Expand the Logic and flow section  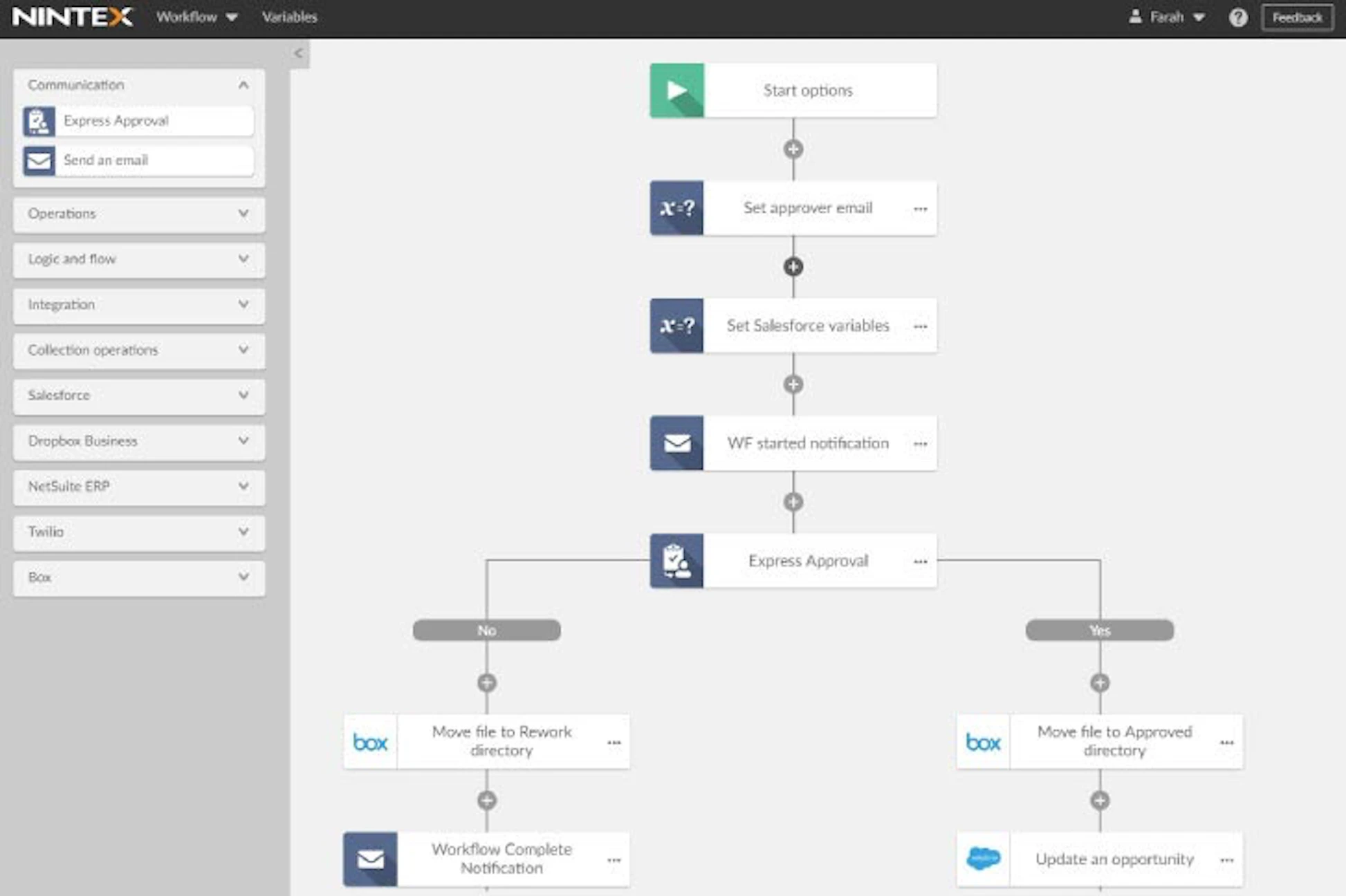243,259
